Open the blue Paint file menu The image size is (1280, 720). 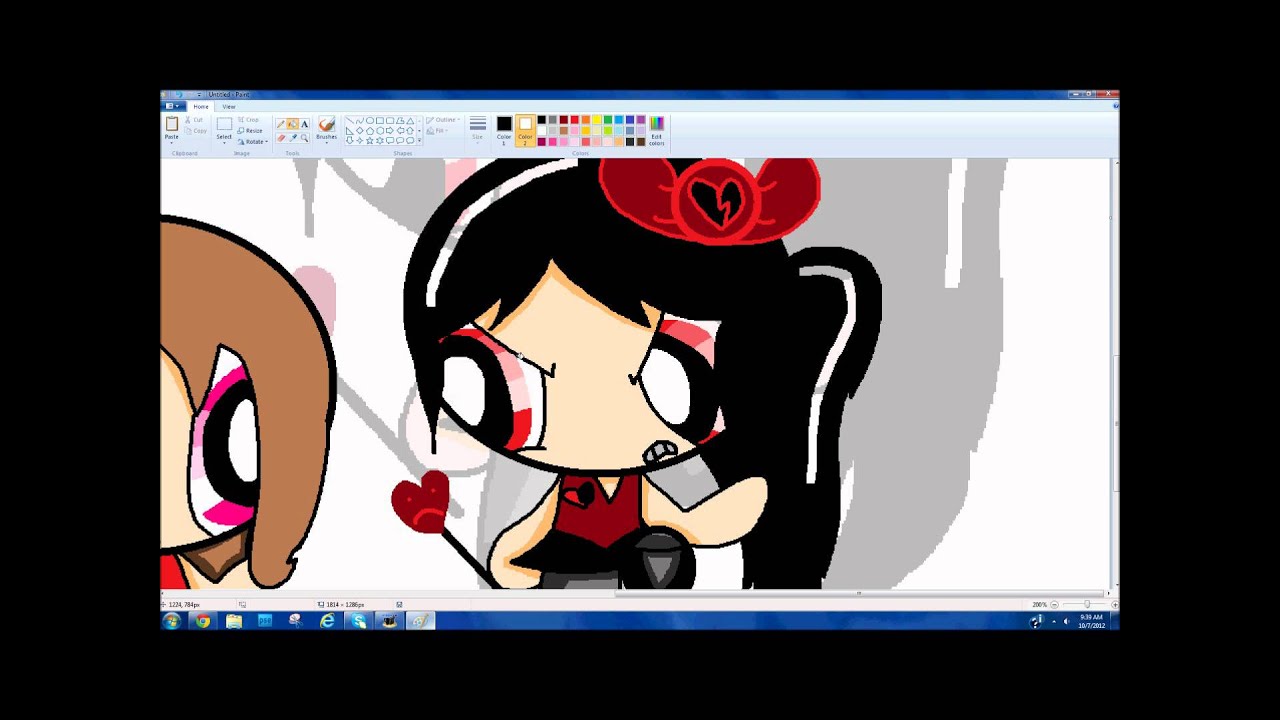click(173, 106)
